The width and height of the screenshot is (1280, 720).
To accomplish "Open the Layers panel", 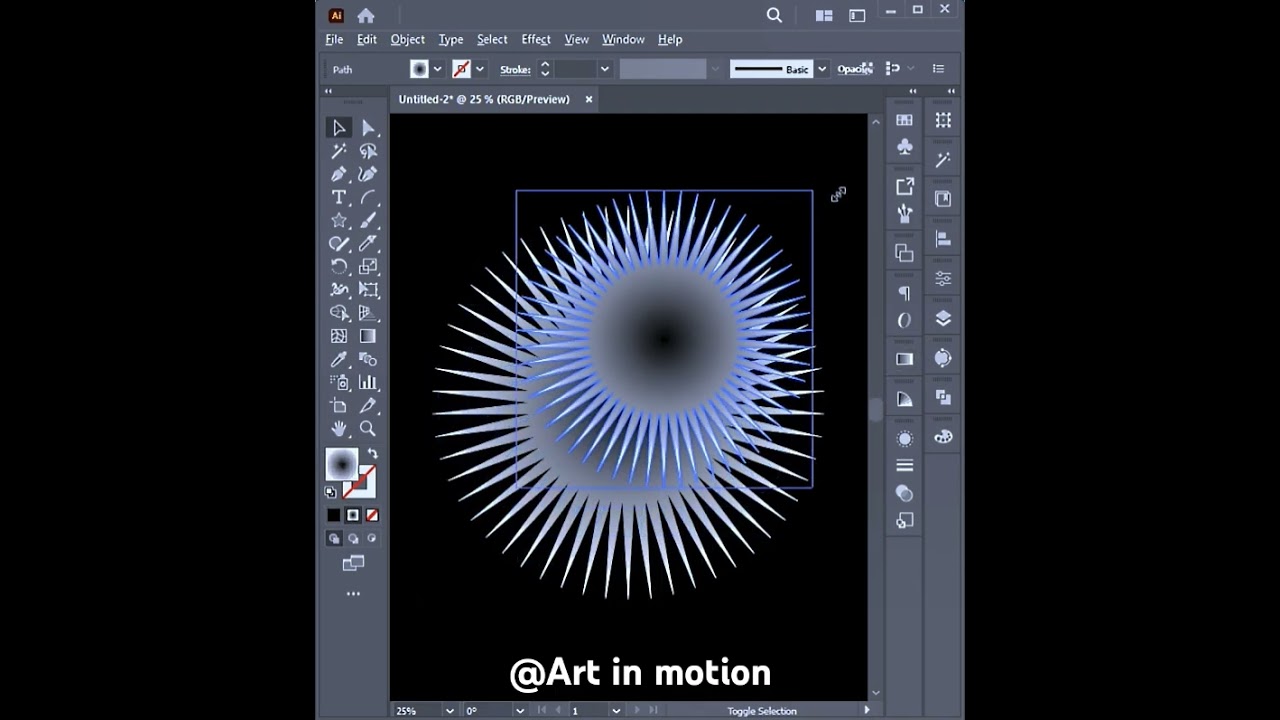I will click(x=943, y=318).
